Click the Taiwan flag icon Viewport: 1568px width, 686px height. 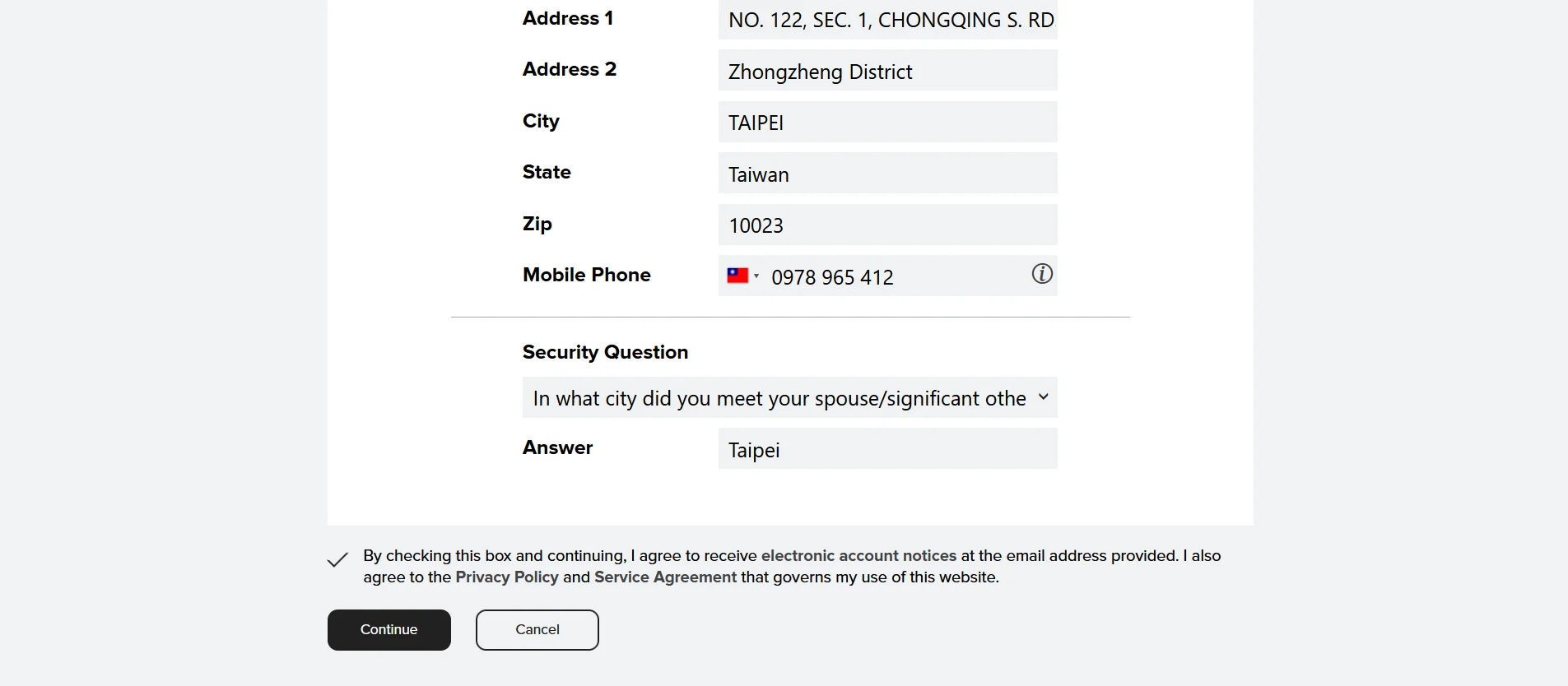pos(737,276)
